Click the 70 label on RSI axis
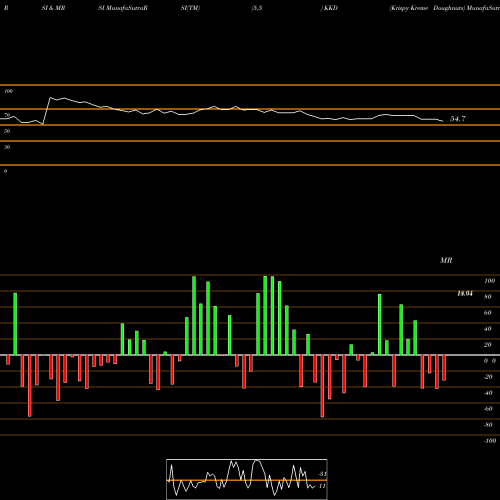This screenshot has height=500, width=500. (x=7, y=115)
